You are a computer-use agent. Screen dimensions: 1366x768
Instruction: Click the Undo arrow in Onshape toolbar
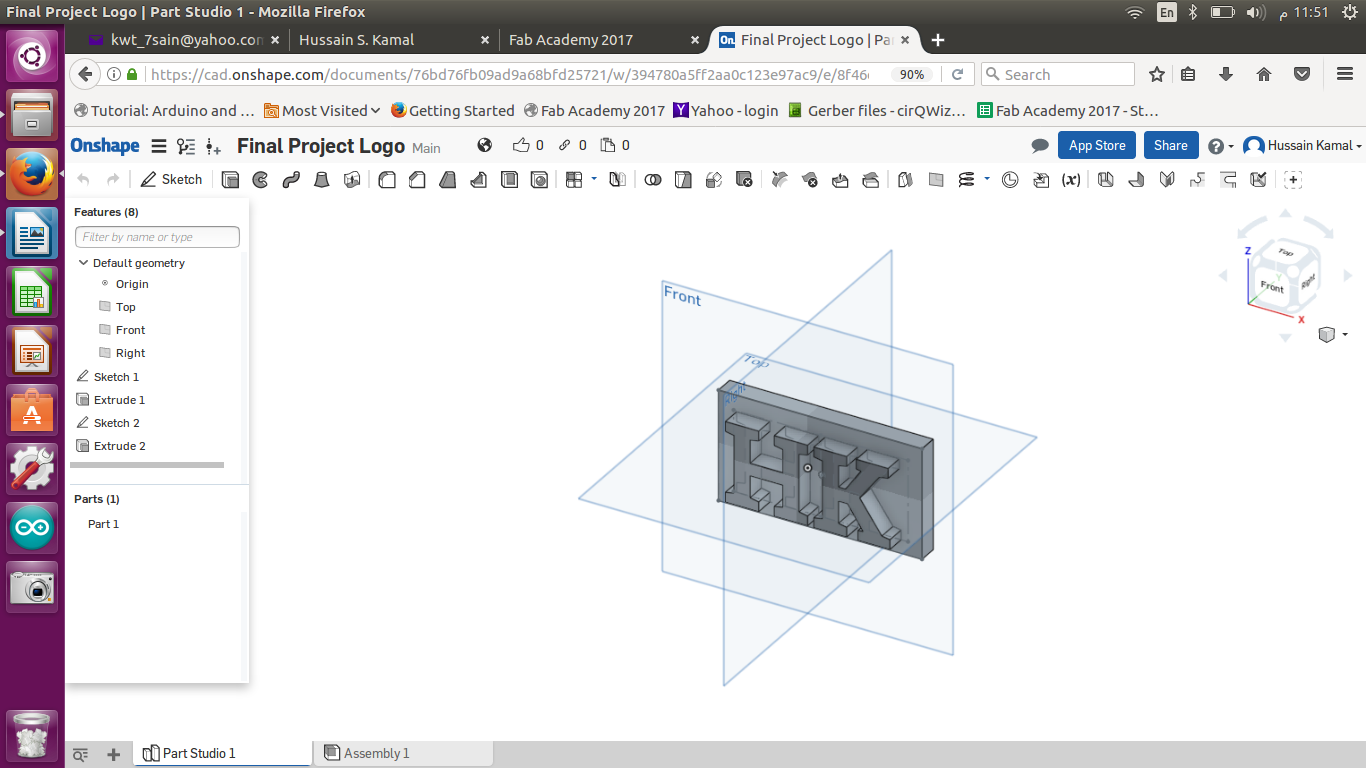coord(84,180)
